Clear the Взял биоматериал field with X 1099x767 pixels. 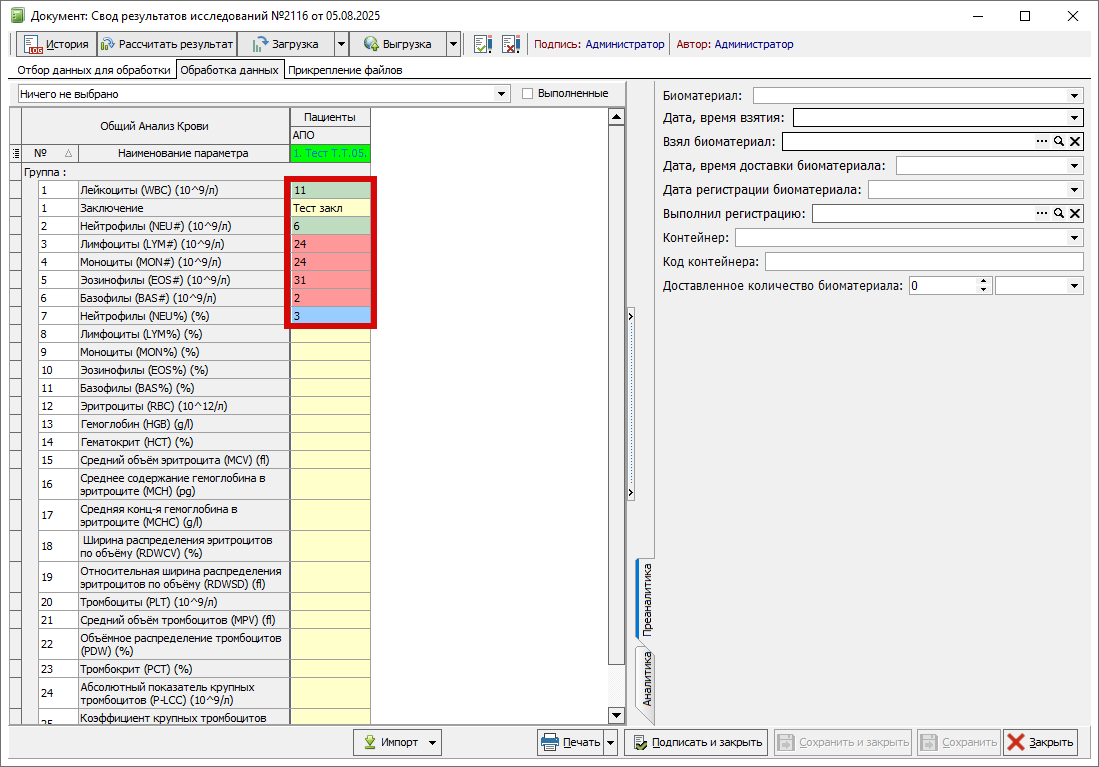[x=1074, y=142]
